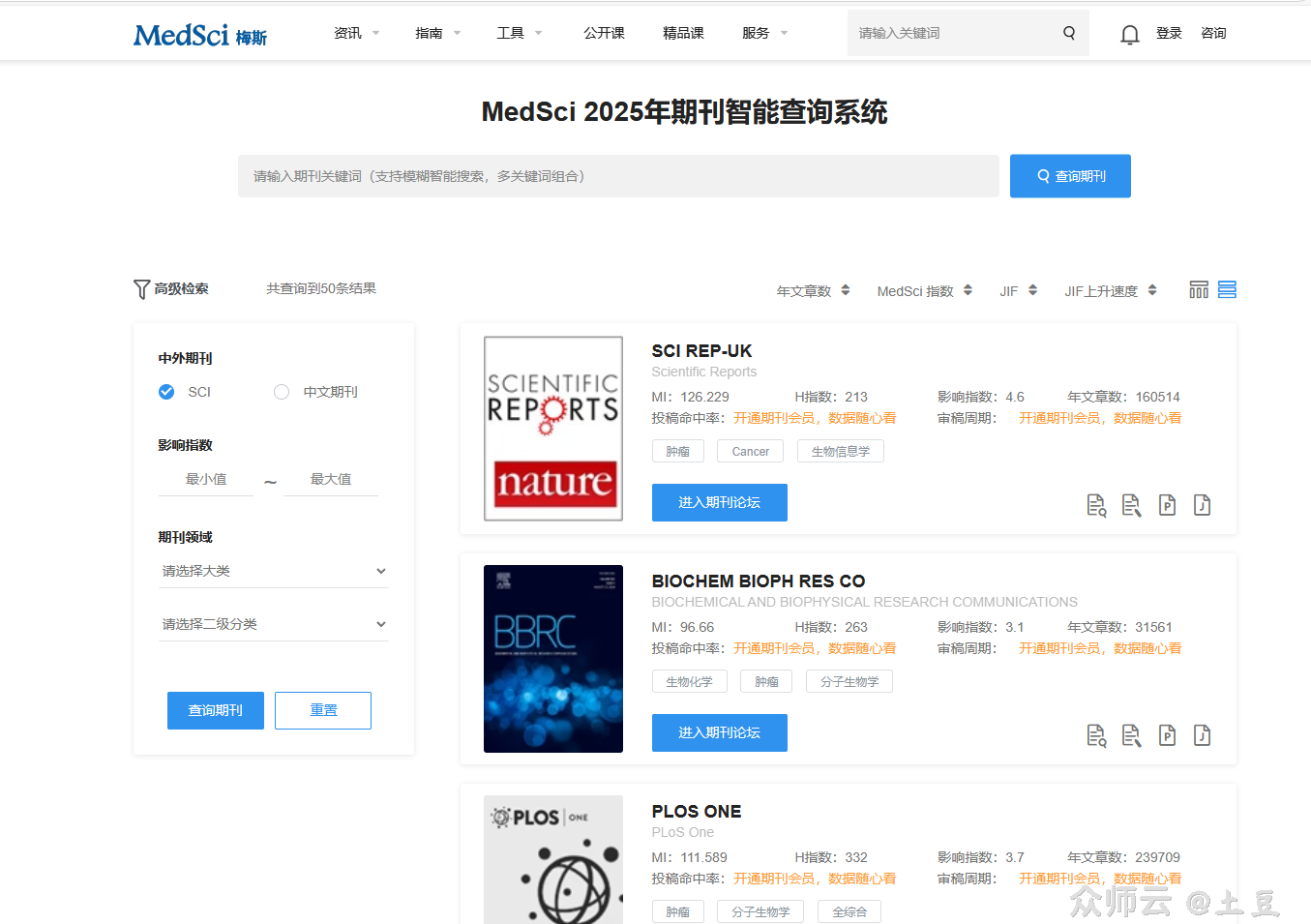This screenshot has height=924, width=1311.
Task: Click the search magnifier in the top search bar
Action: (1069, 32)
